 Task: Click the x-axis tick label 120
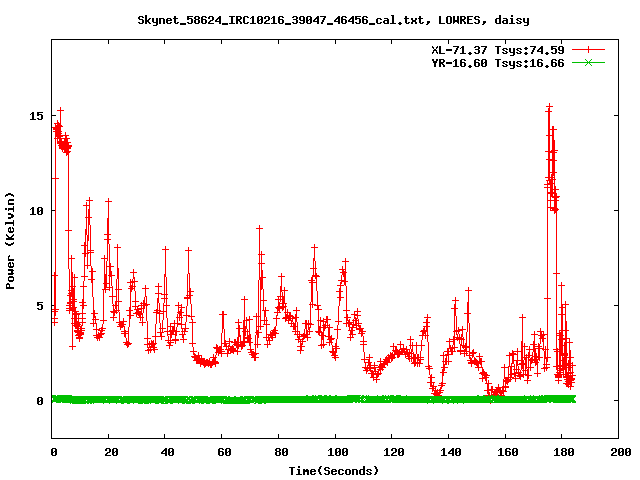pos(394,452)
